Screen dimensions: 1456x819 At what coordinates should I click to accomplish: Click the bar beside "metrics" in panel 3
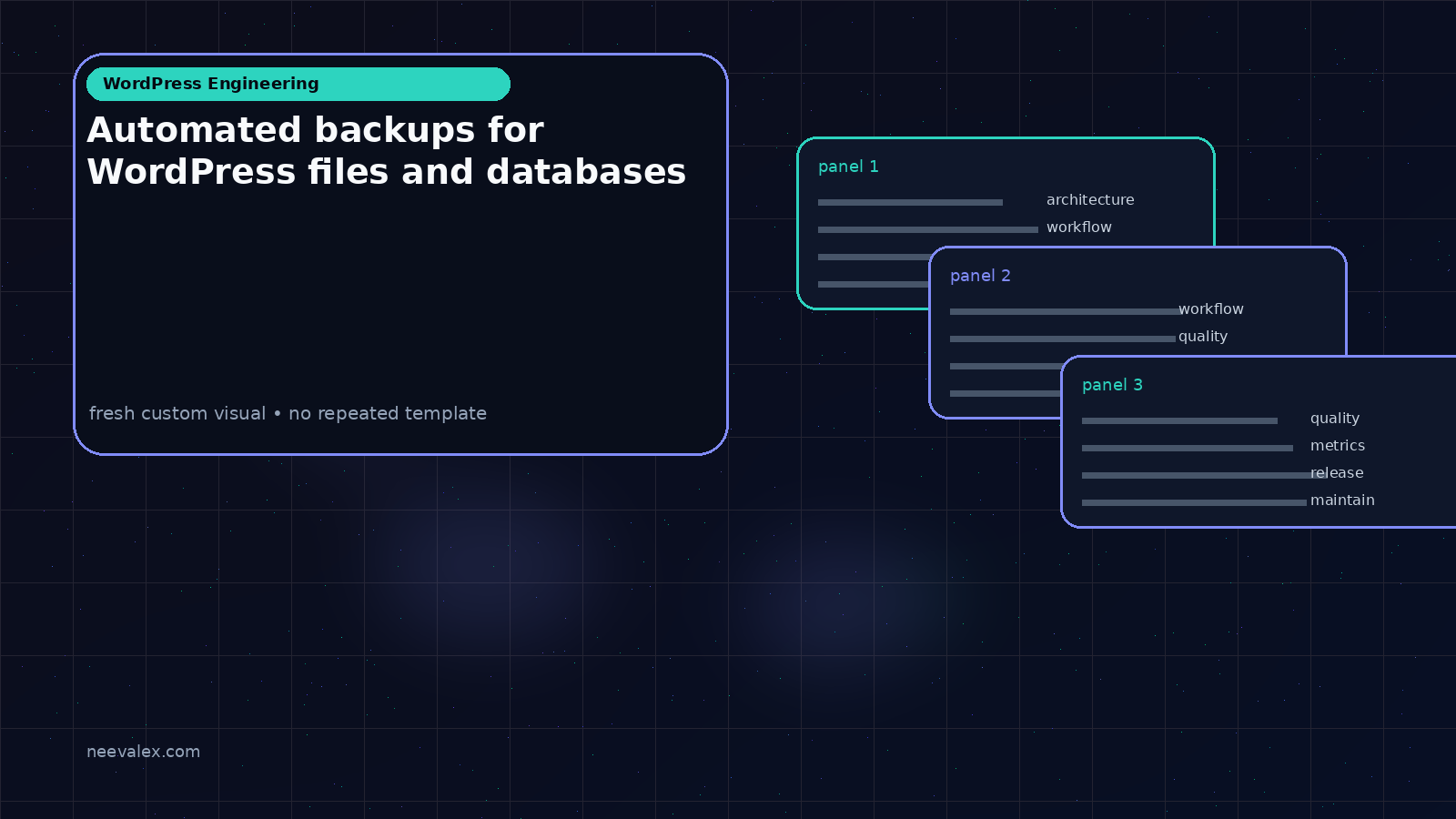point(1188,448)
